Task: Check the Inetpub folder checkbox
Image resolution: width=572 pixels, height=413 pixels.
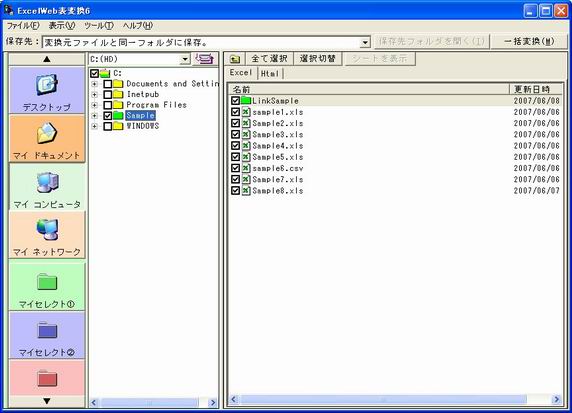Action: tap(108, 94)
